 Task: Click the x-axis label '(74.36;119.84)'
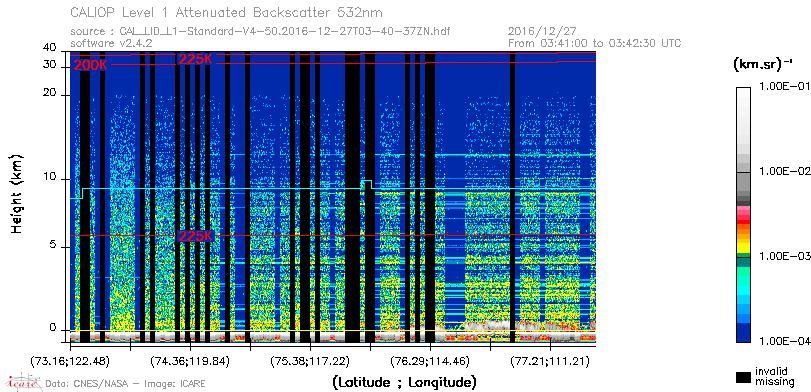[x=190, y=361]
